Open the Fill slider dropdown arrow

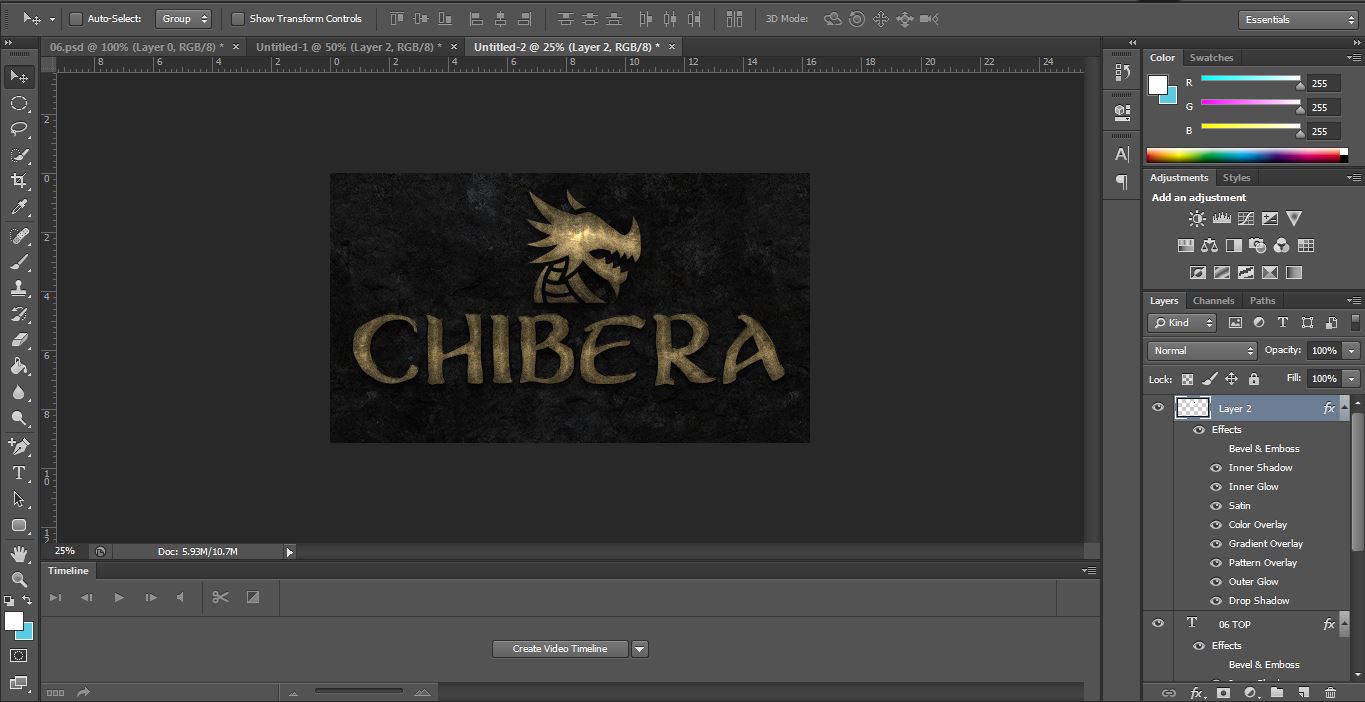pos(1352,379)
